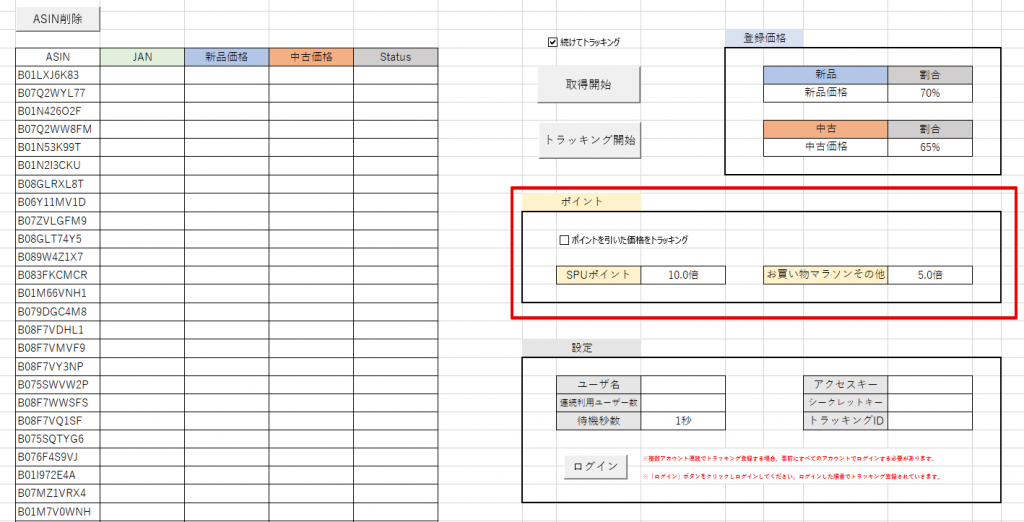
Task: Click the SPUポイント 10.0倍 value cell
Action: pyautogui.click(x=684, y=274)
